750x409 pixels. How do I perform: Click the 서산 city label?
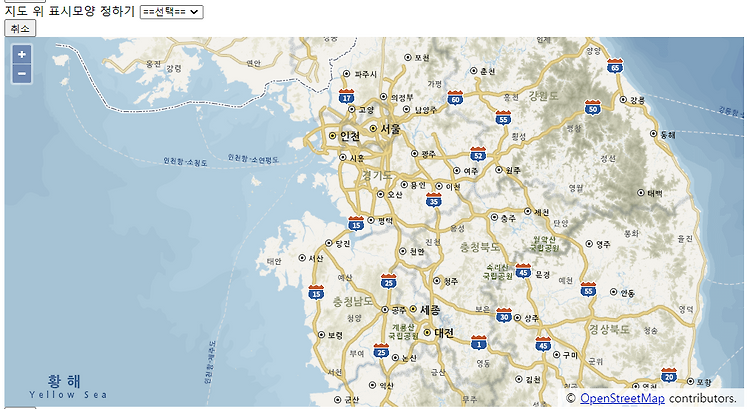coord(316,258)
